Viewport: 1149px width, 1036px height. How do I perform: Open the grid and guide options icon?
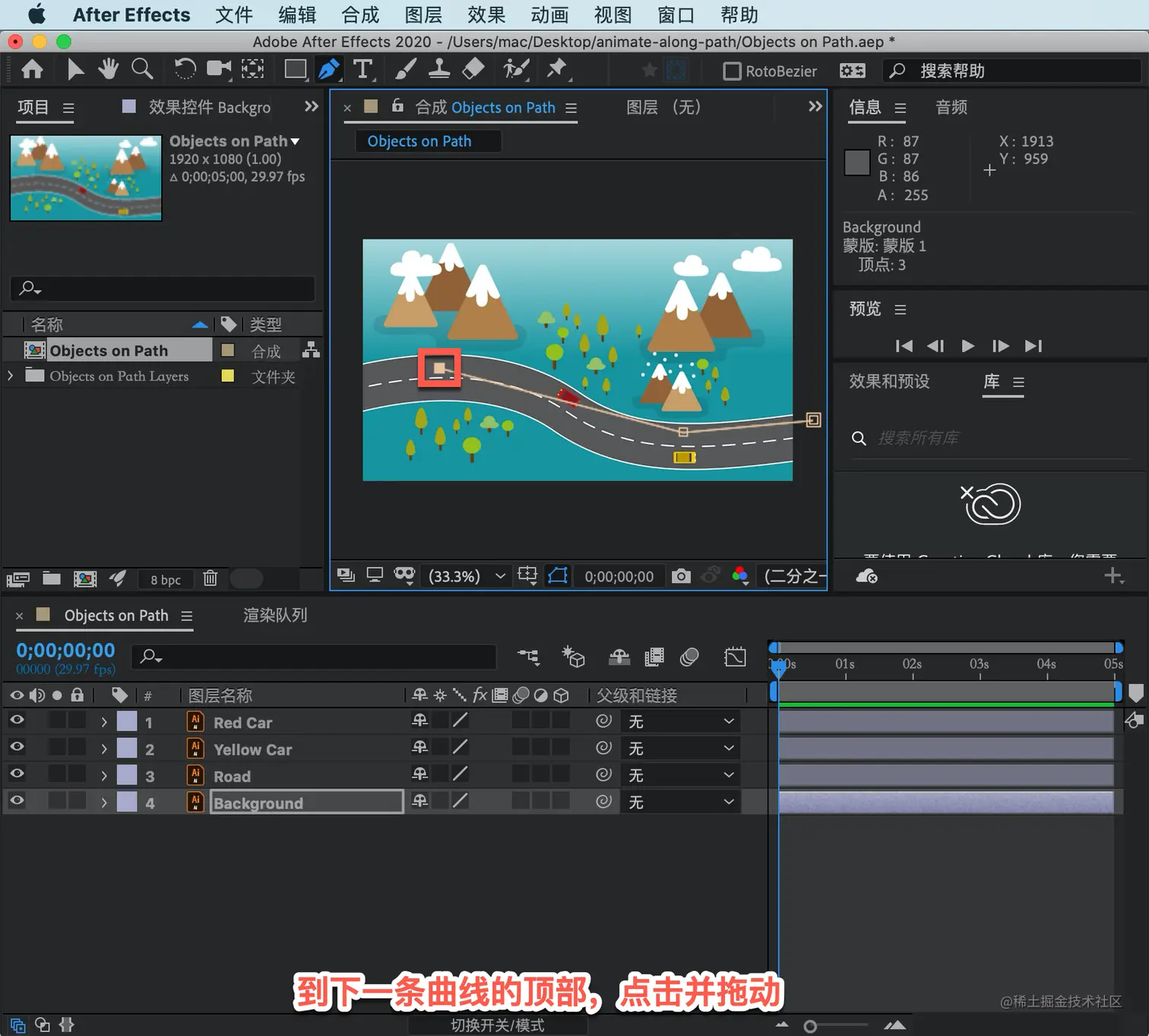point(527,575)
